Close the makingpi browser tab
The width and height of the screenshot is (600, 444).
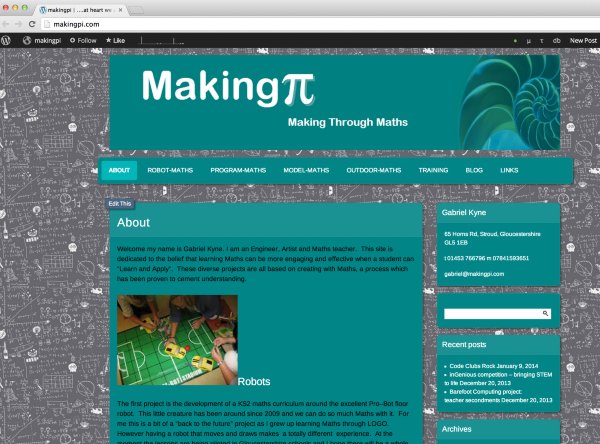tap(125, 8)
